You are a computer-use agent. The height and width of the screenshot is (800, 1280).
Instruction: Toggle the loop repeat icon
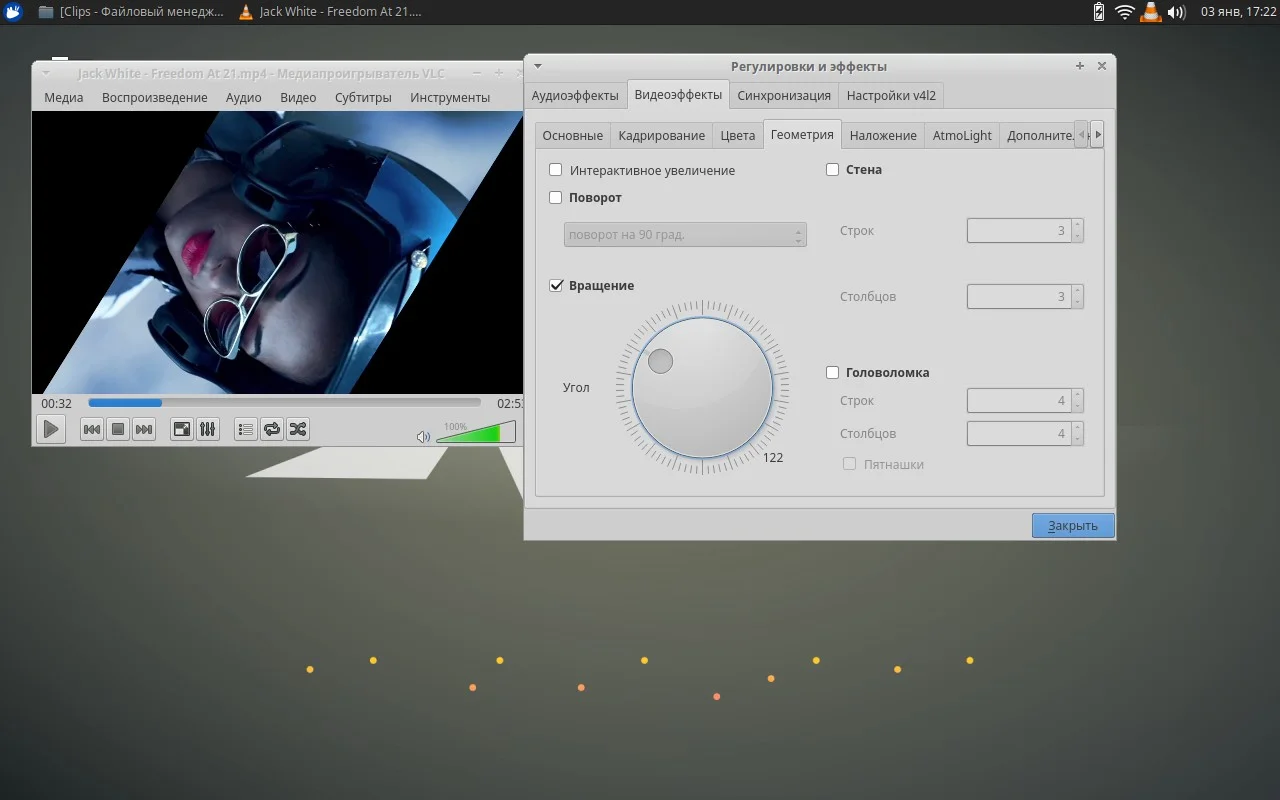click(x=271, y=429)
